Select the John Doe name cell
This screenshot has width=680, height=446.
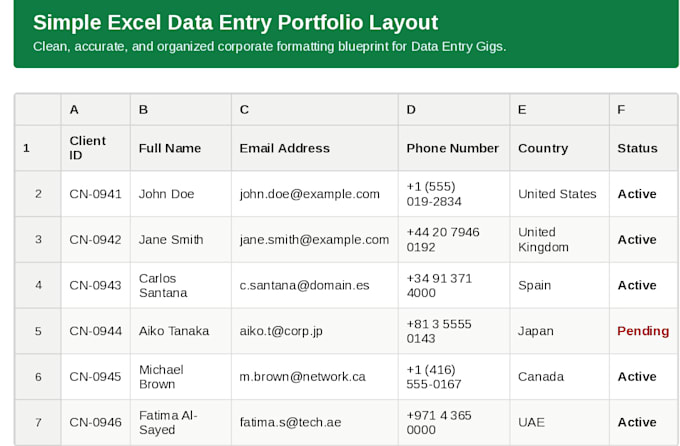click(x=180, y=193)
